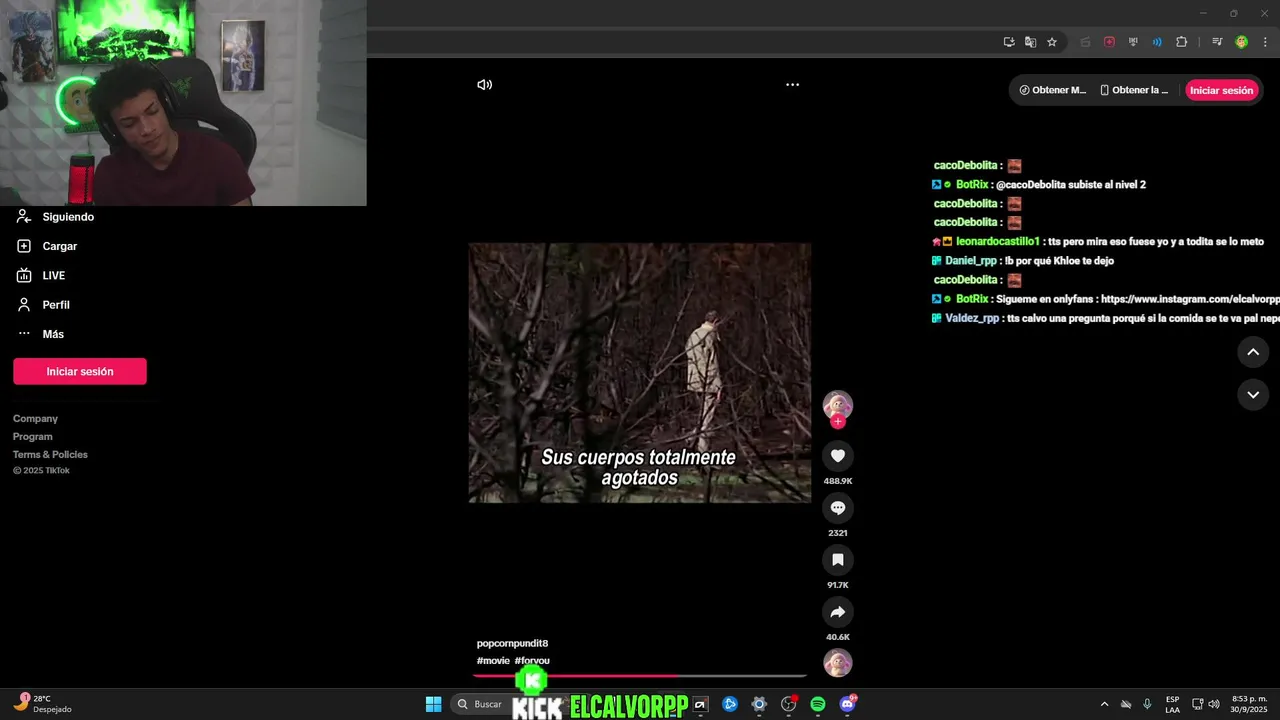Viewport: 1280px width, 720px height.
Task: Expand the Más sidebar entry
Action: click(40, 334)
